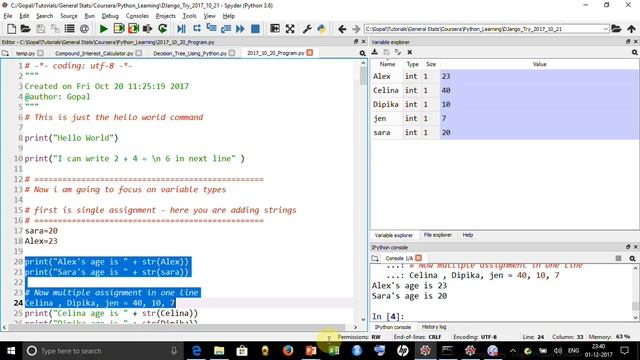Toggle fullscreen mode icon
This screenshot has width=640, height=360.
point(290,29)
